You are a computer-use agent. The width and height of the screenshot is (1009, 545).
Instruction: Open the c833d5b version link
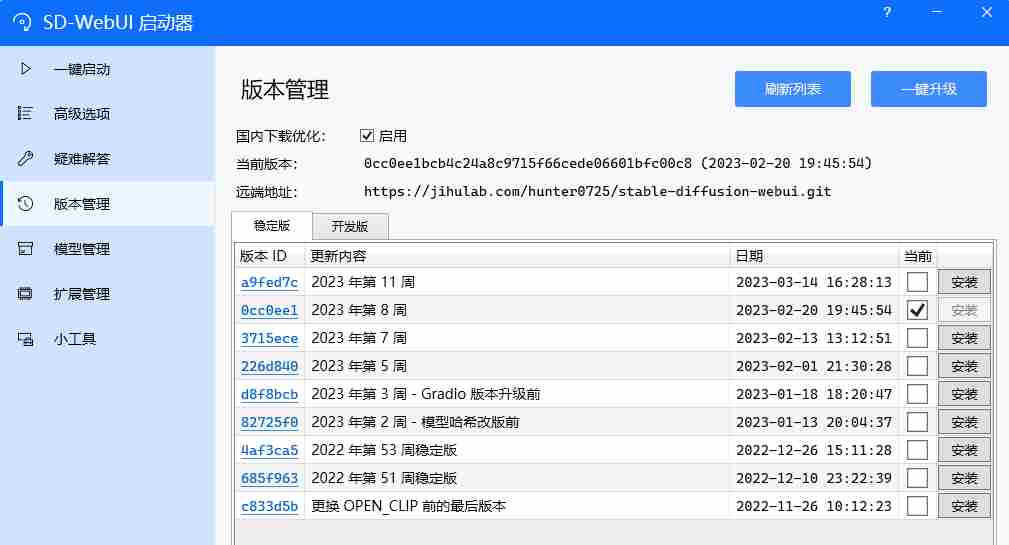tap(269, 506)
